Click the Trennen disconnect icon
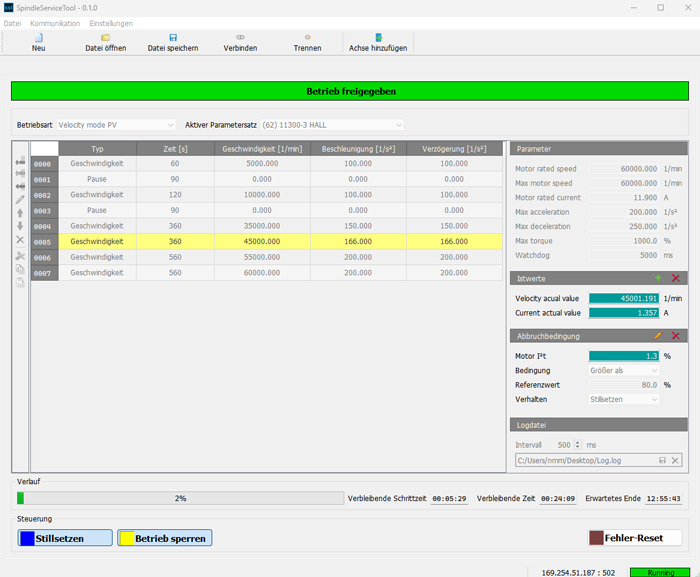 click(307, 38)
